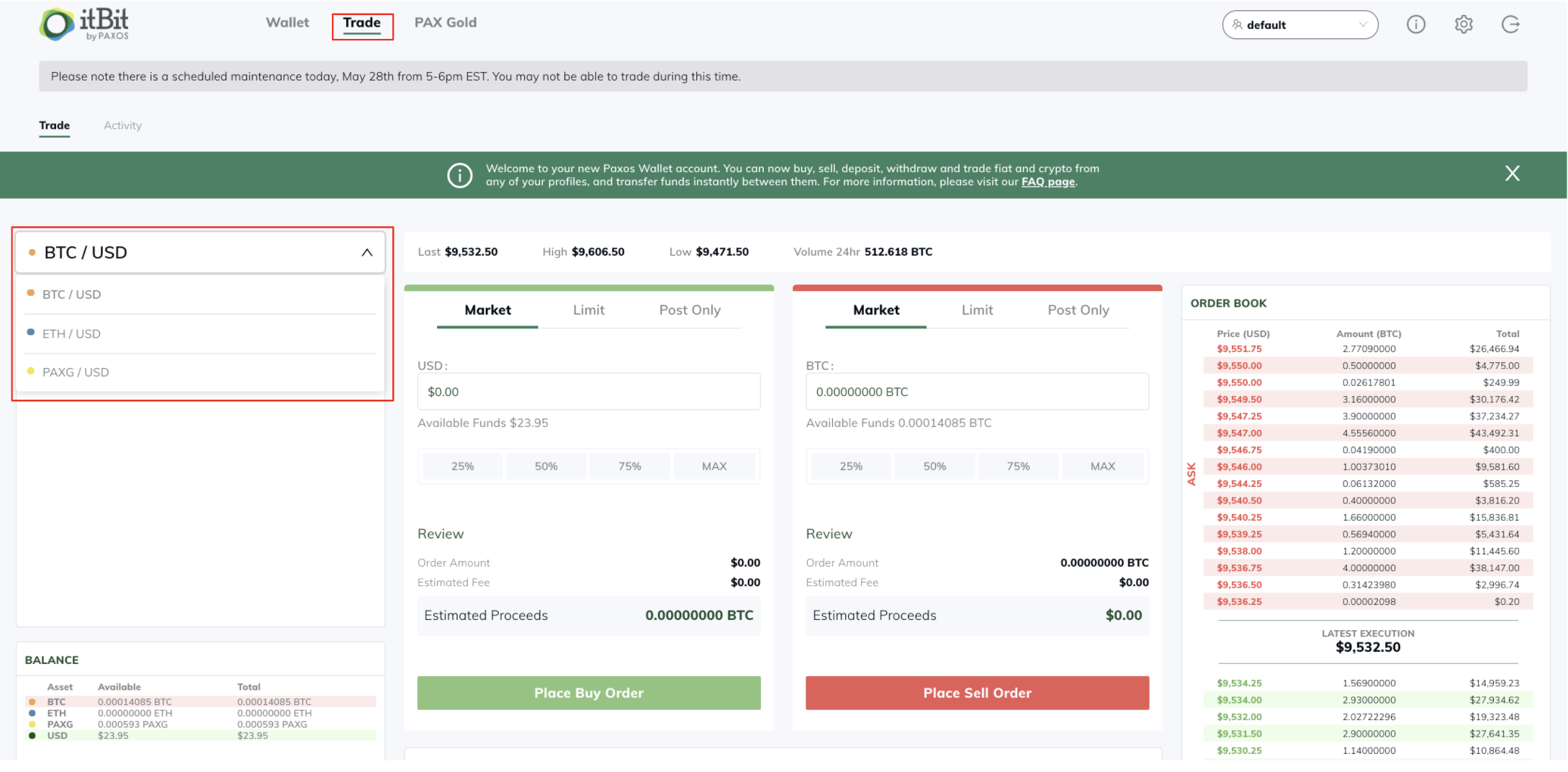Switch to Limit tab in buy panel
The height and width of the screenshot is (772, 1568).
pos(589,310)
